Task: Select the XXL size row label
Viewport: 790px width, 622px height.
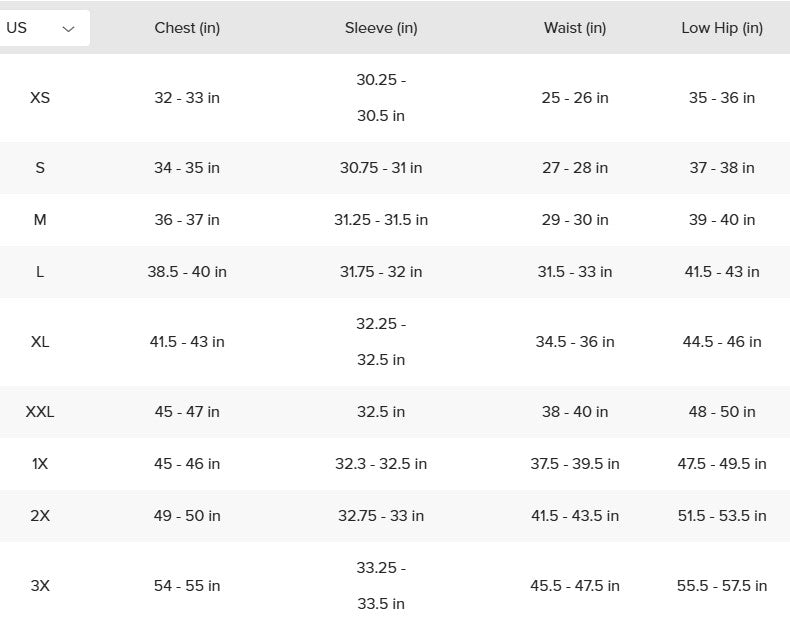Action: (40, 412)
